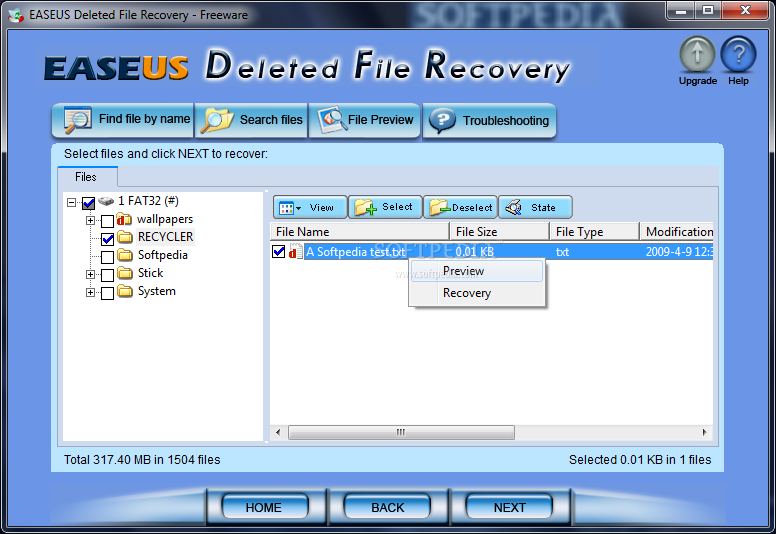
Task: Sort by File Type column header
Action: point(594,232)
